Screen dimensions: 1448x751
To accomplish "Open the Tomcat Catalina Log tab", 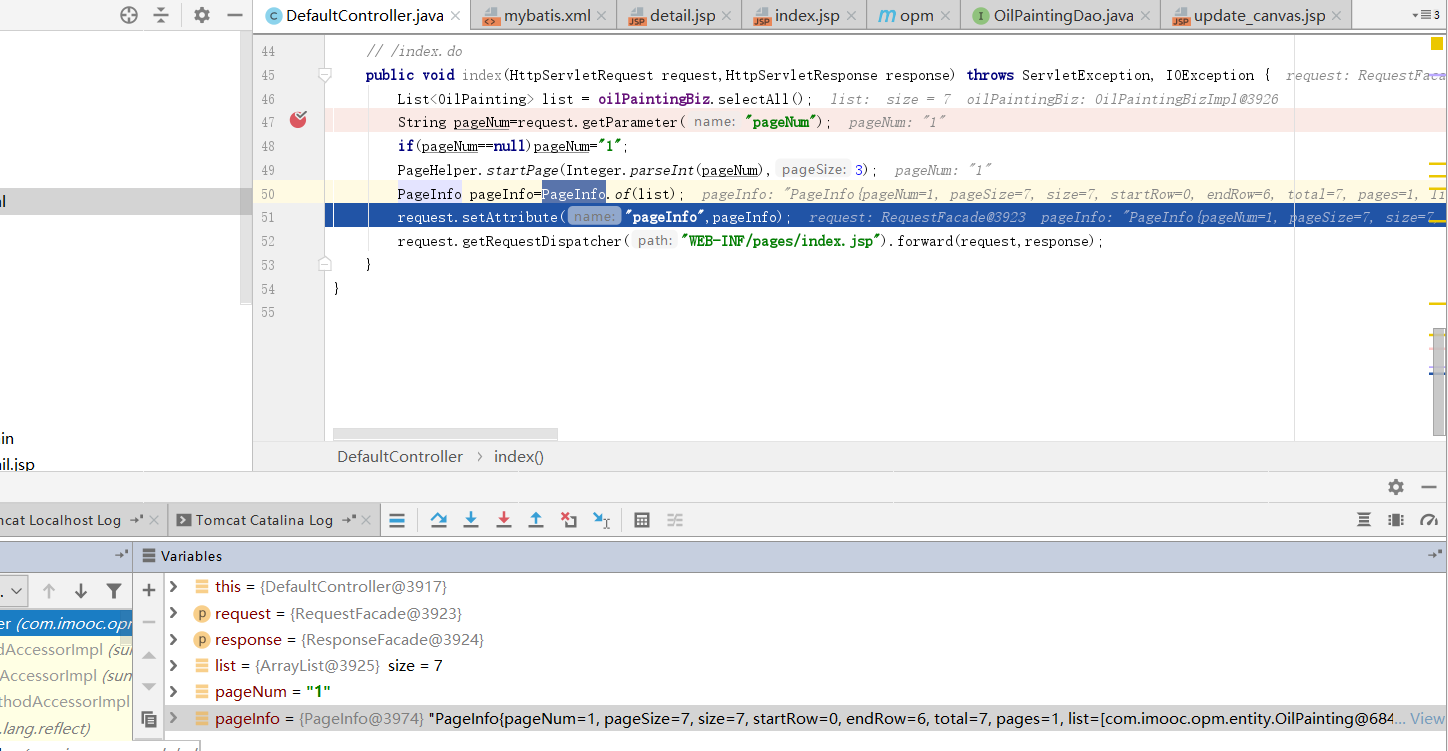I will point(264,520).
